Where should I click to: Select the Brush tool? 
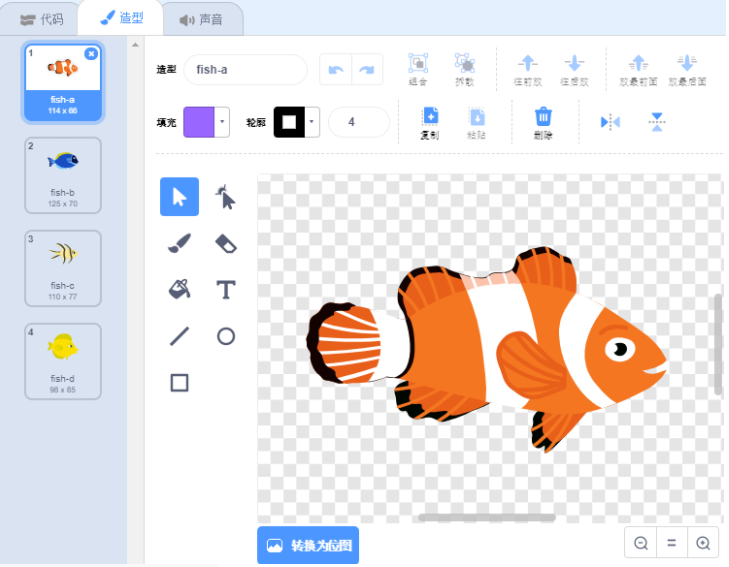pyautogui.click(x=179, y=243)
